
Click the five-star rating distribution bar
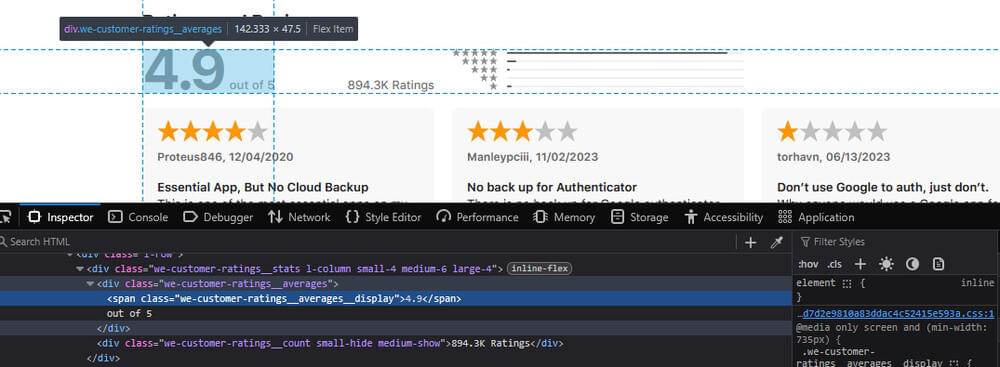click(x=625, y=53)
